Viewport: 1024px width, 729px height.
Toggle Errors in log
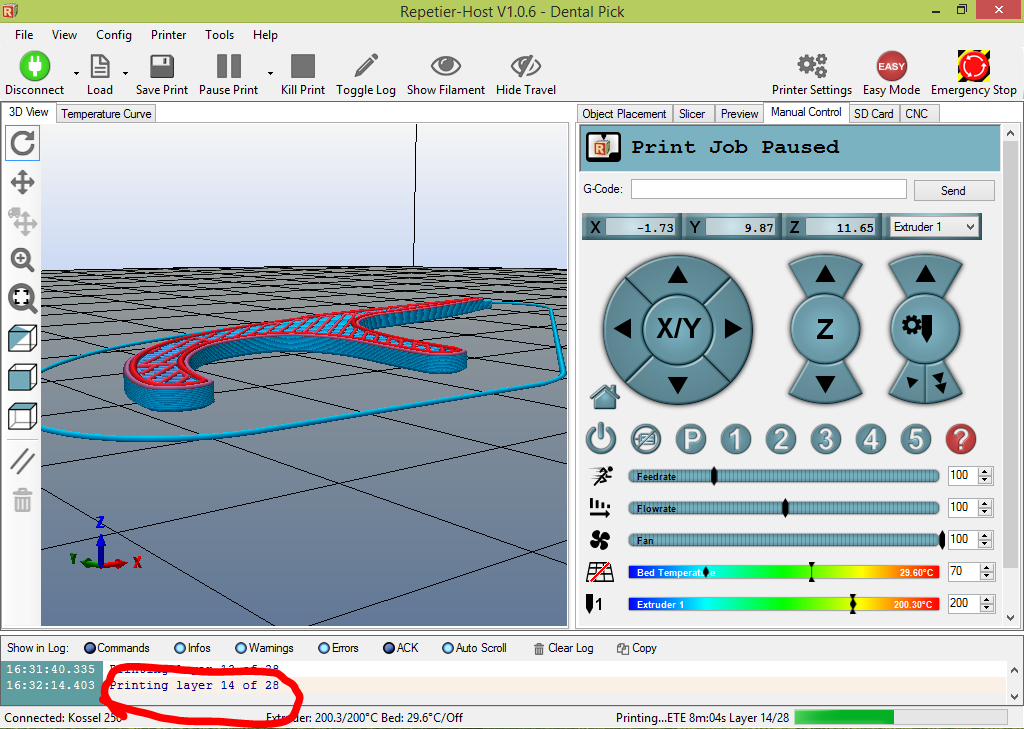tap(338, 648)
